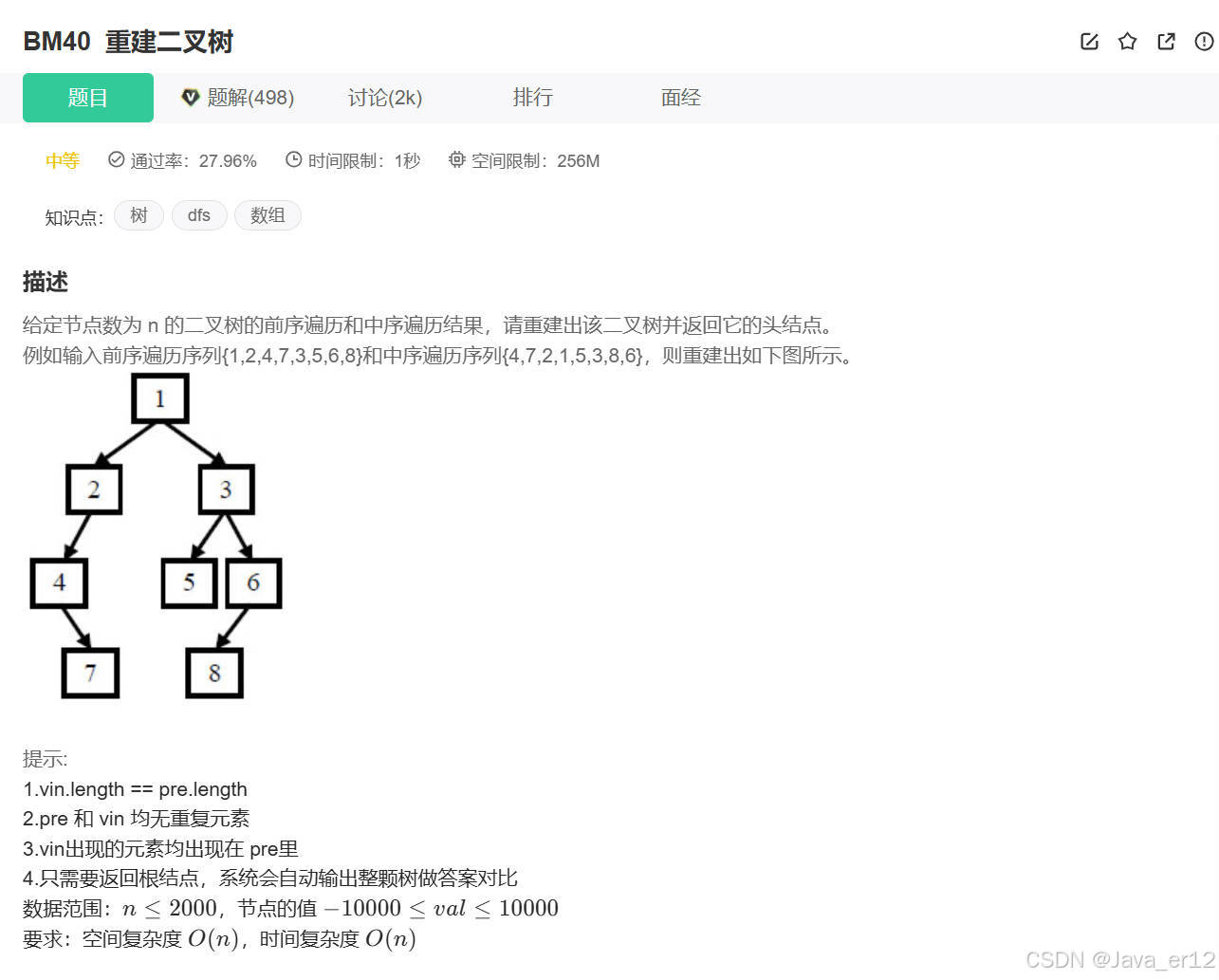Click the checkmark icon before 通过率
Viewport: 1219px width, 980px height.
pyautogui.click(x=115, y=159)
